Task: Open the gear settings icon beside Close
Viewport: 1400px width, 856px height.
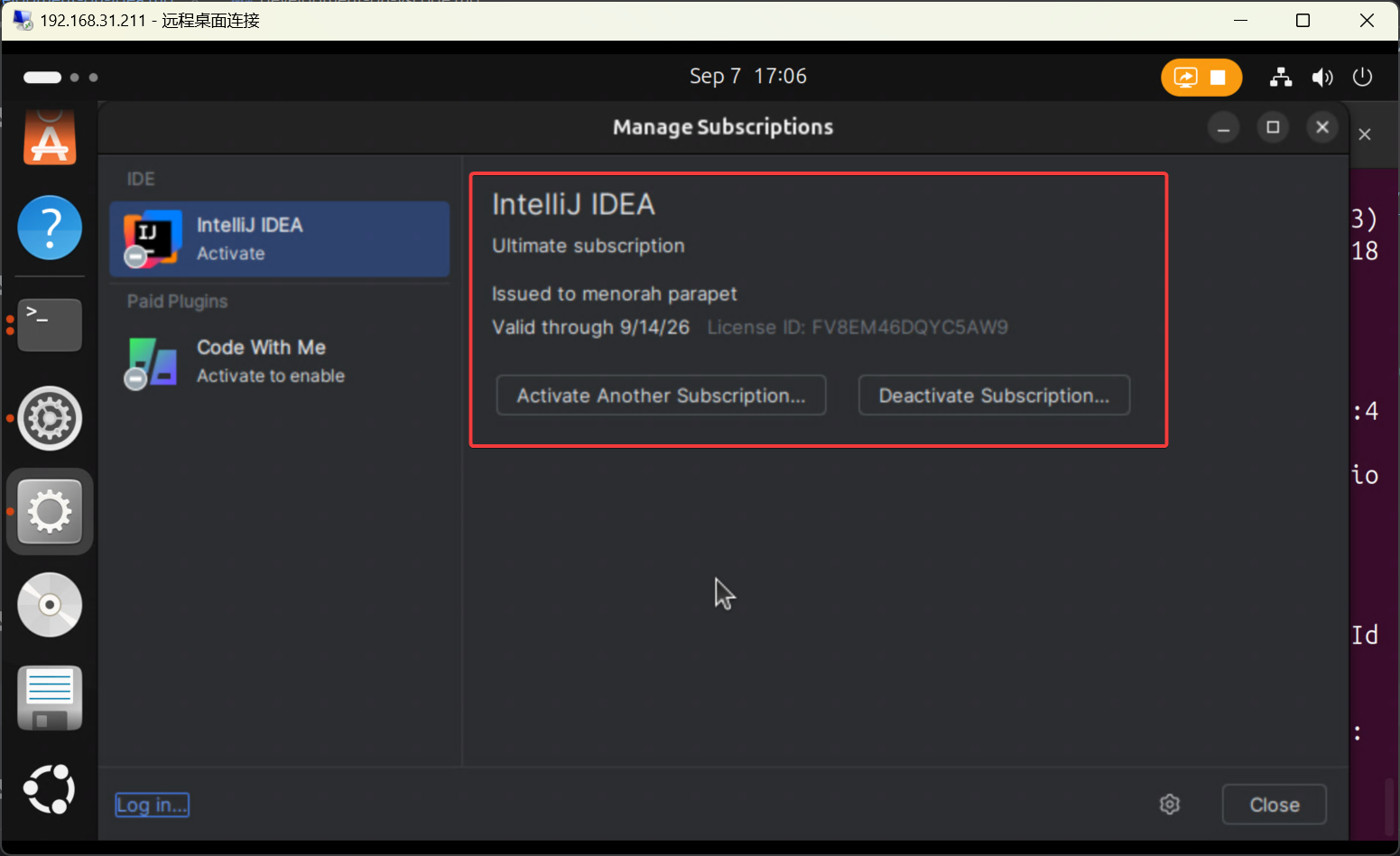Action: coord(1169,805)
